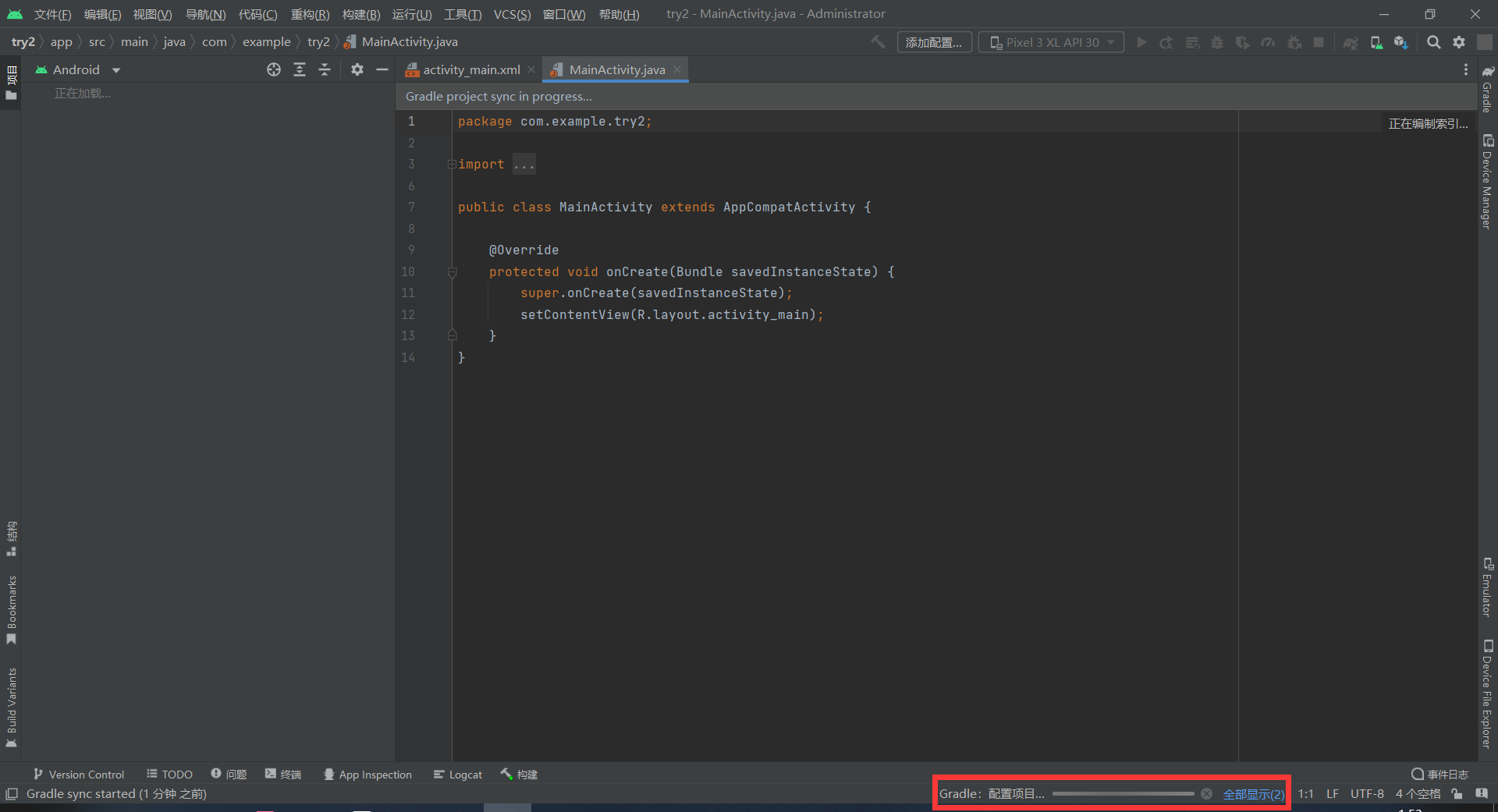This screenshot has height=812, width=1498.
Task: Open the Device File Explorer side panel
Action: 1488,694
